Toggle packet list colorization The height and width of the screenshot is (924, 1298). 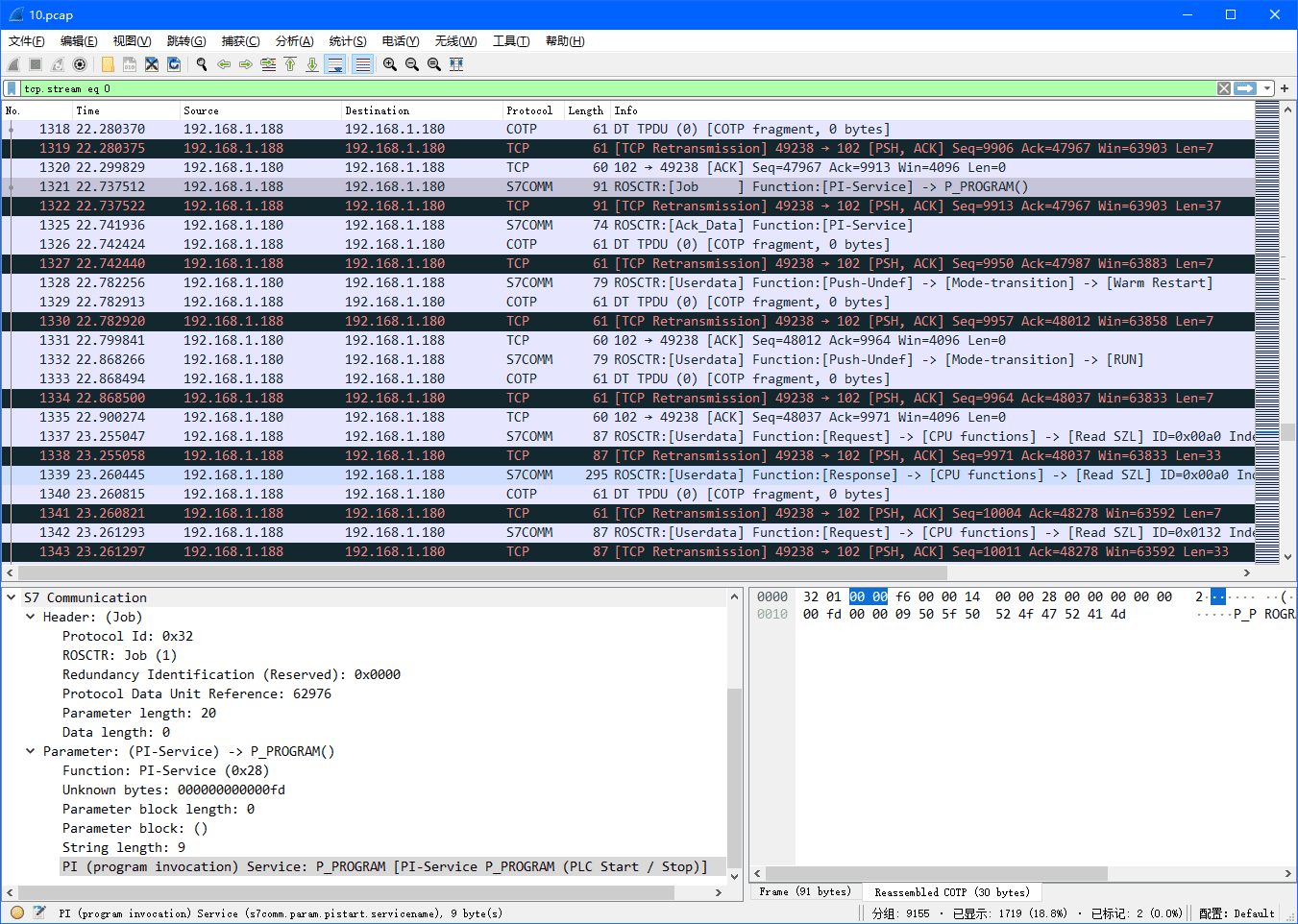362,64
